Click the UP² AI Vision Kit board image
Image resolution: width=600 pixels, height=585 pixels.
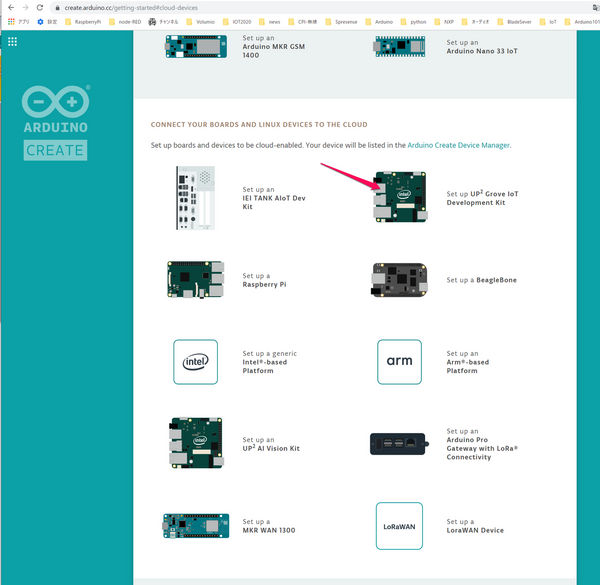[x=196, y=443]
